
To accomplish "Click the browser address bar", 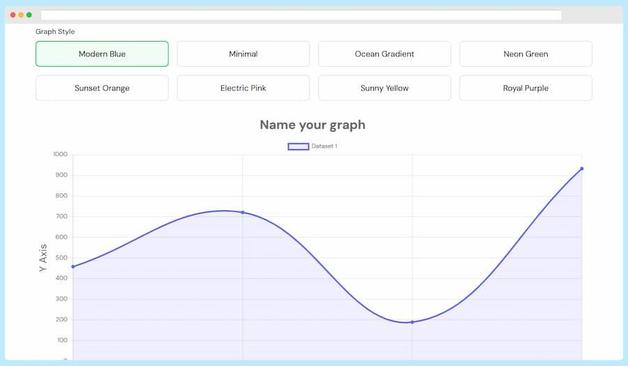I will (x=301, y=15).
